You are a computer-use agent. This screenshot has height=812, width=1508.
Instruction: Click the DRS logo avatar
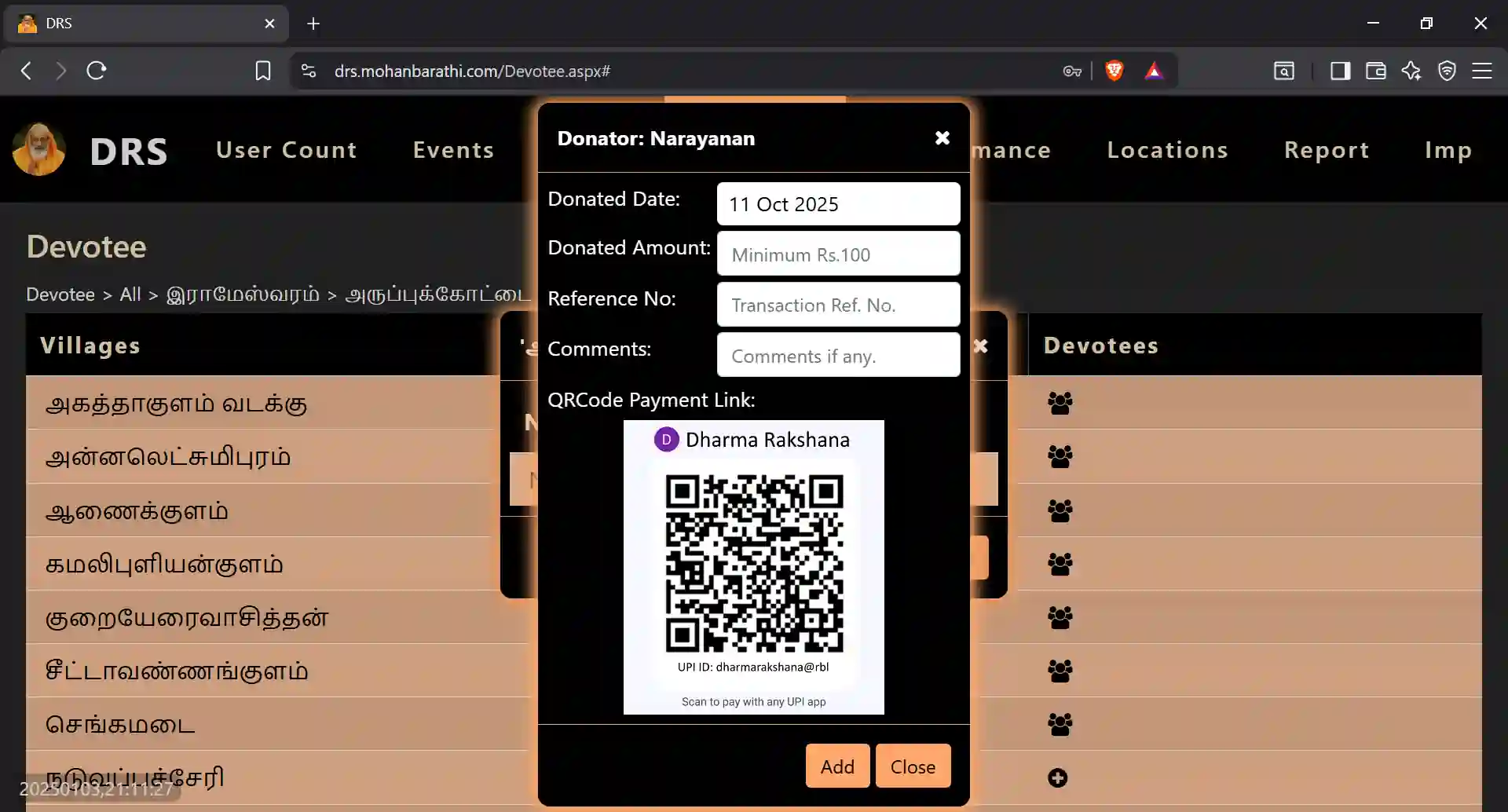click(39, 149)
